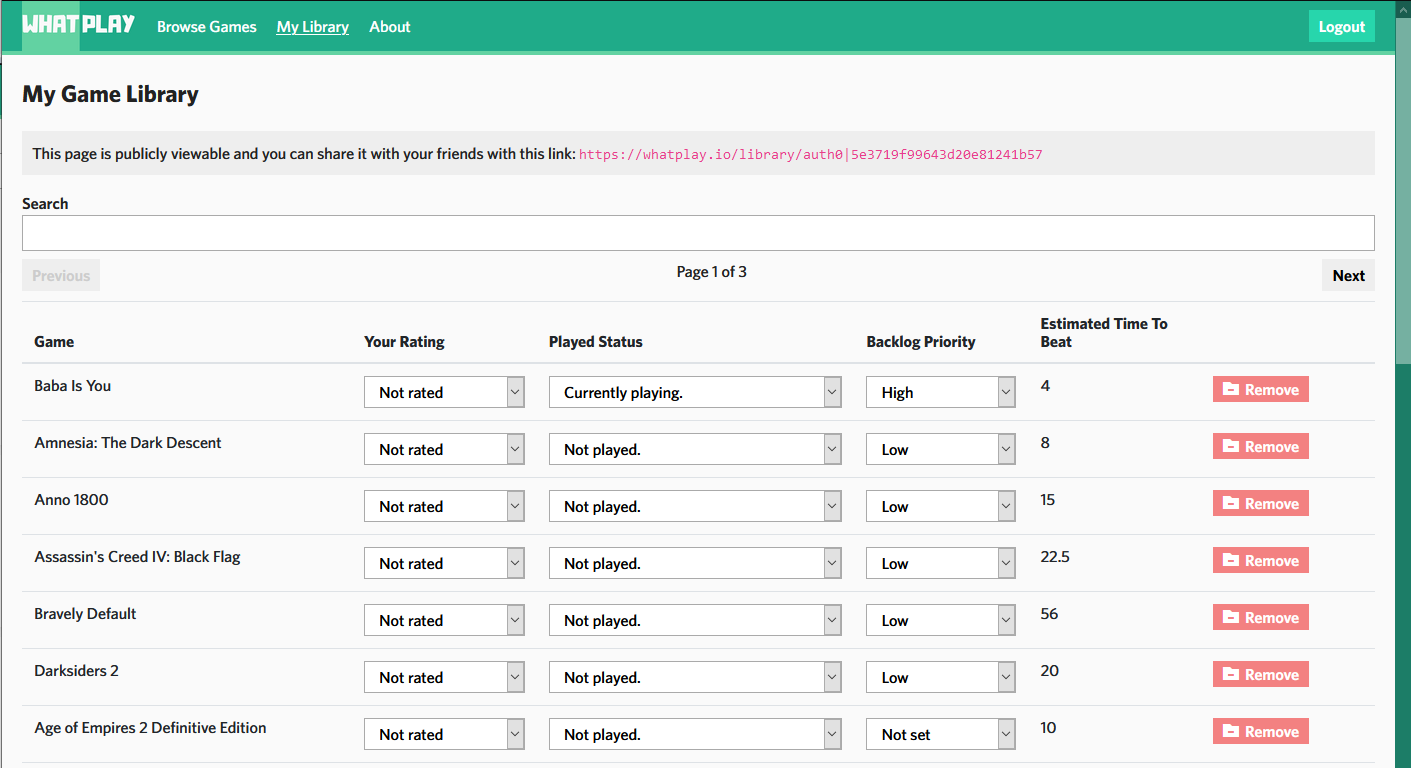Screen dimensions: 1411x768
Task: Change played status for Age of Empires 2
Action: pyautogui.click(x=695, y=735)
